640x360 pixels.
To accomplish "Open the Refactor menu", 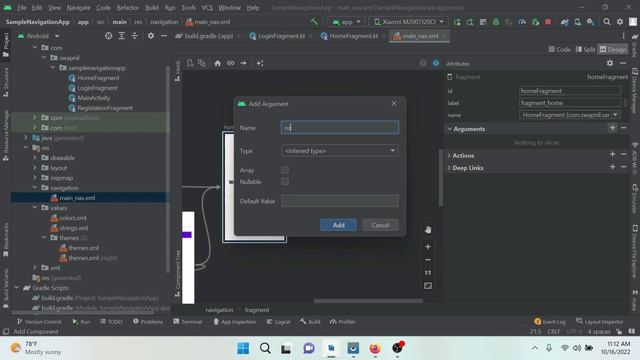I will coord(128,7).
